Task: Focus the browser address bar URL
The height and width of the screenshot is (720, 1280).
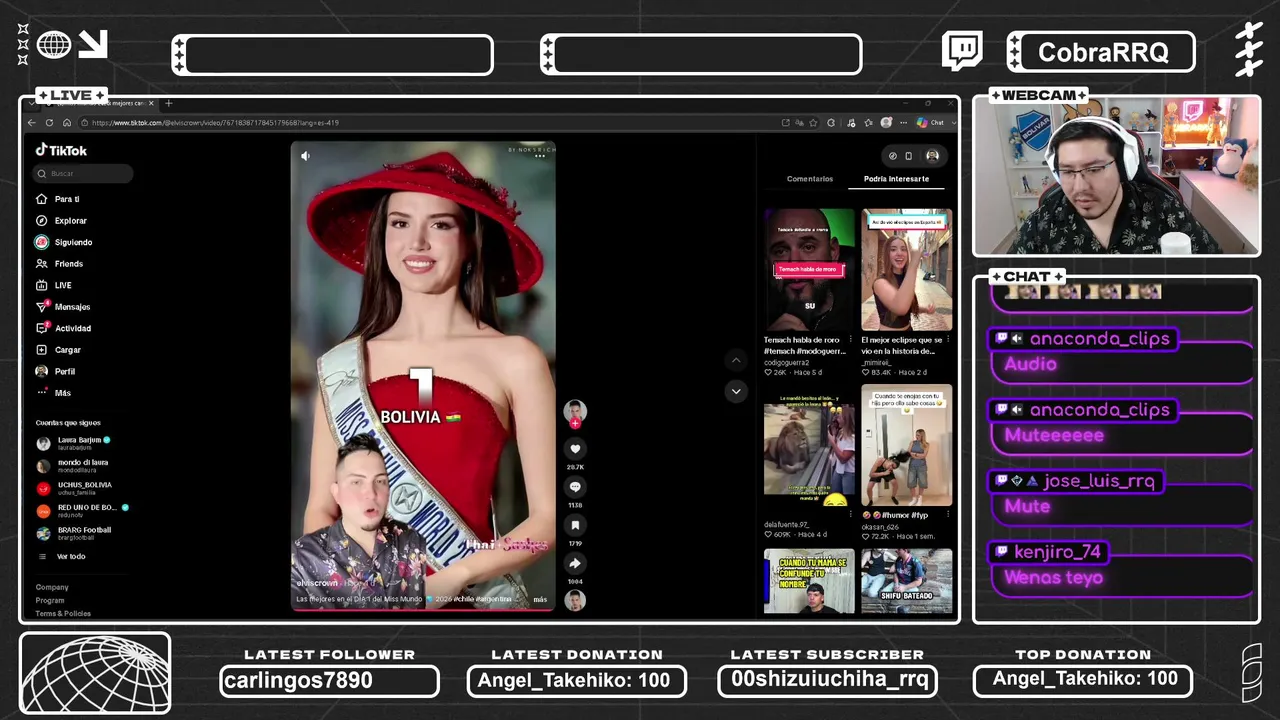Action: click(x=215, y=123)
